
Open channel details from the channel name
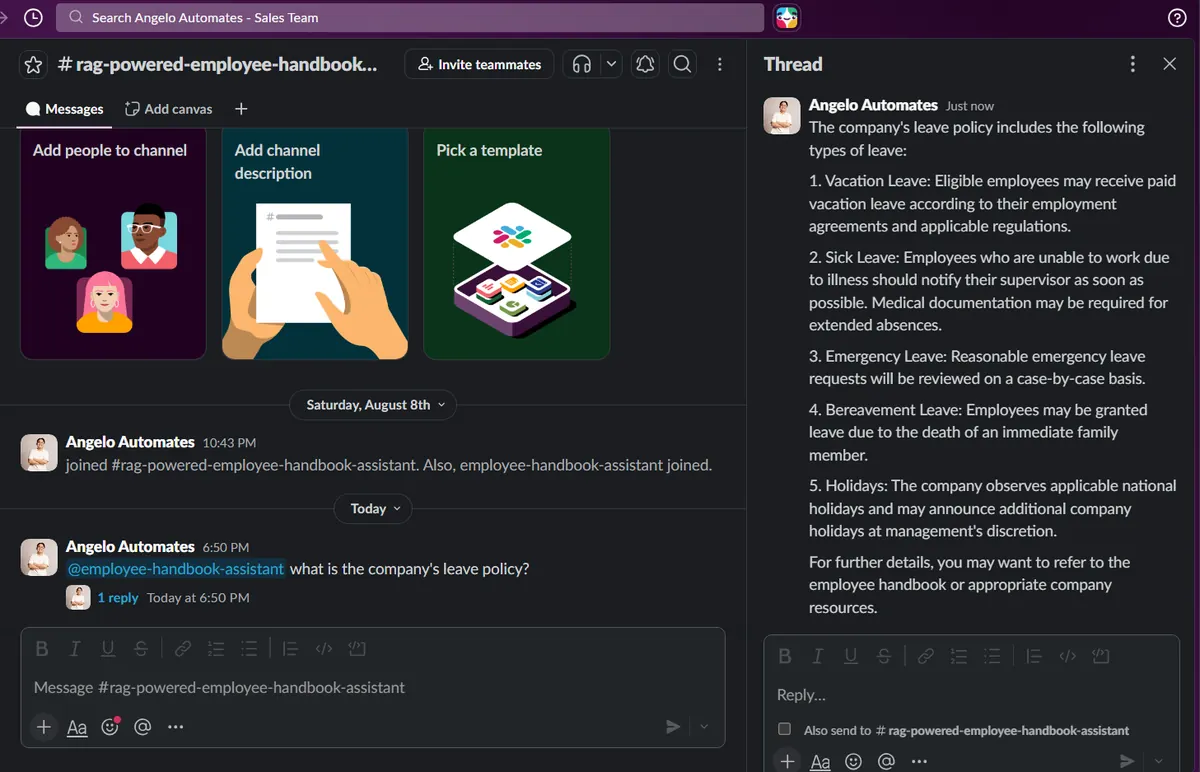(217, 64)
